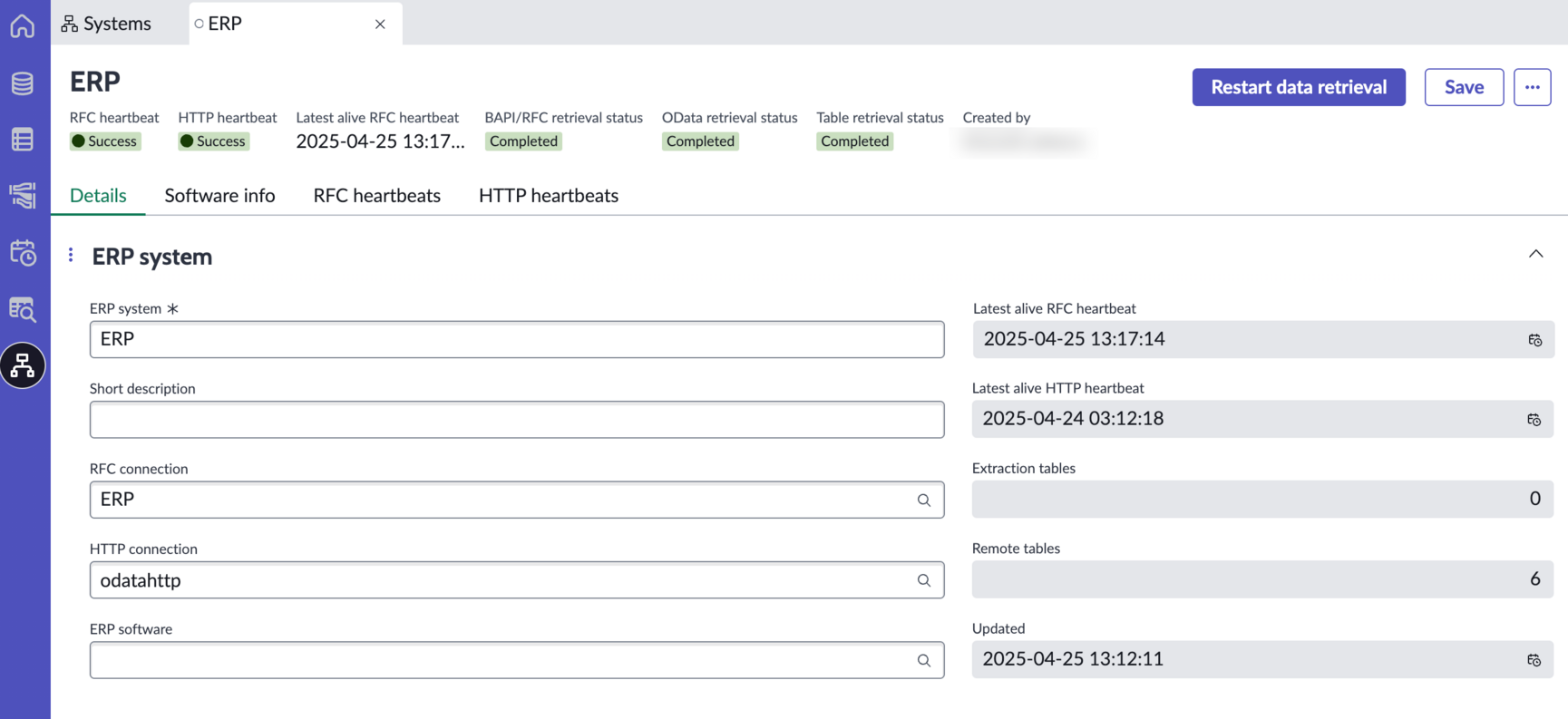
Task: Collapse the ERP system section
Action: [1535, 254]
